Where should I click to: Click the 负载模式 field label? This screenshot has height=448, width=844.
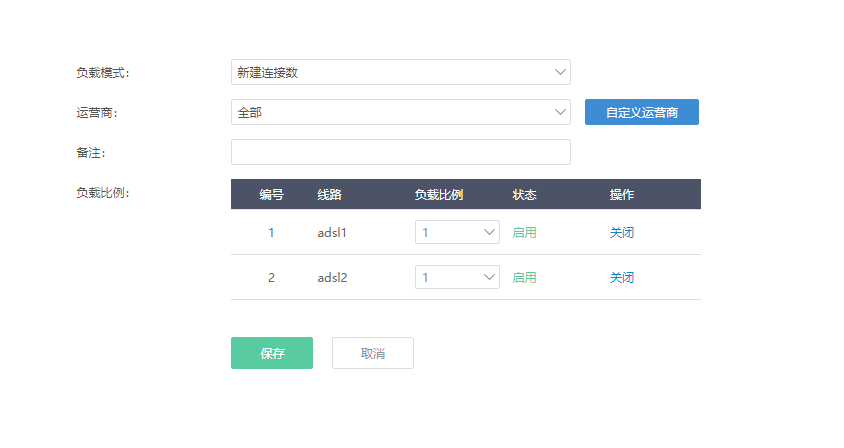pyautogui.click(x=103, y=73)
